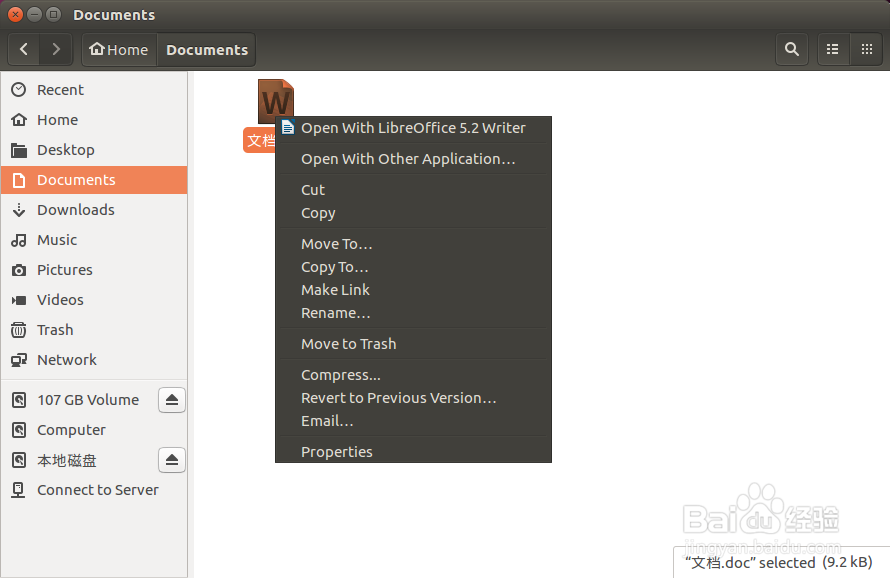Click the Network icon in sidebar
This screenshot has width=890, height=578.
pyautogui.click(x=19, y=360)
